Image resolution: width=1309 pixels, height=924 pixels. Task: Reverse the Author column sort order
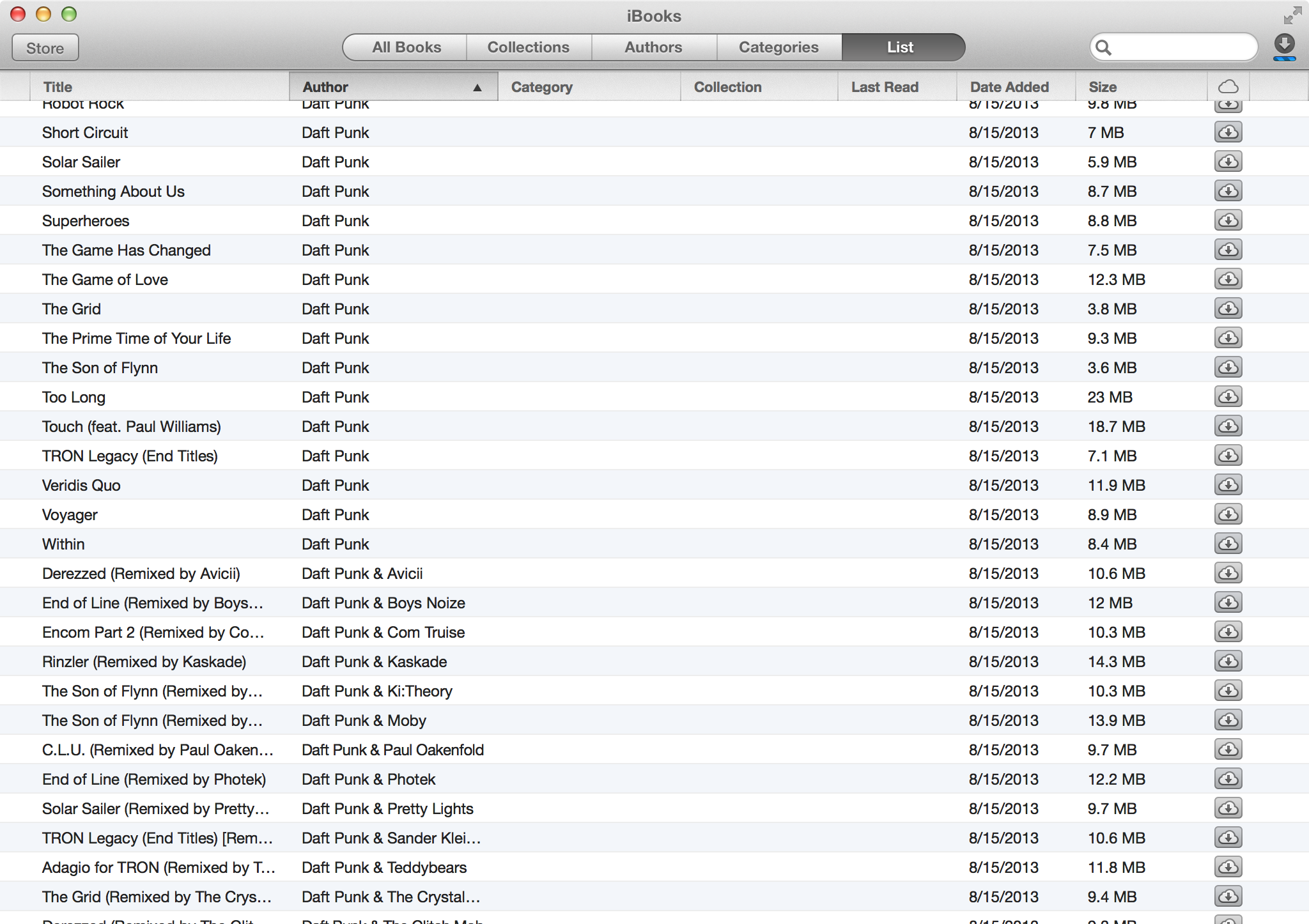pyautogui.click(x=394, y=87)
